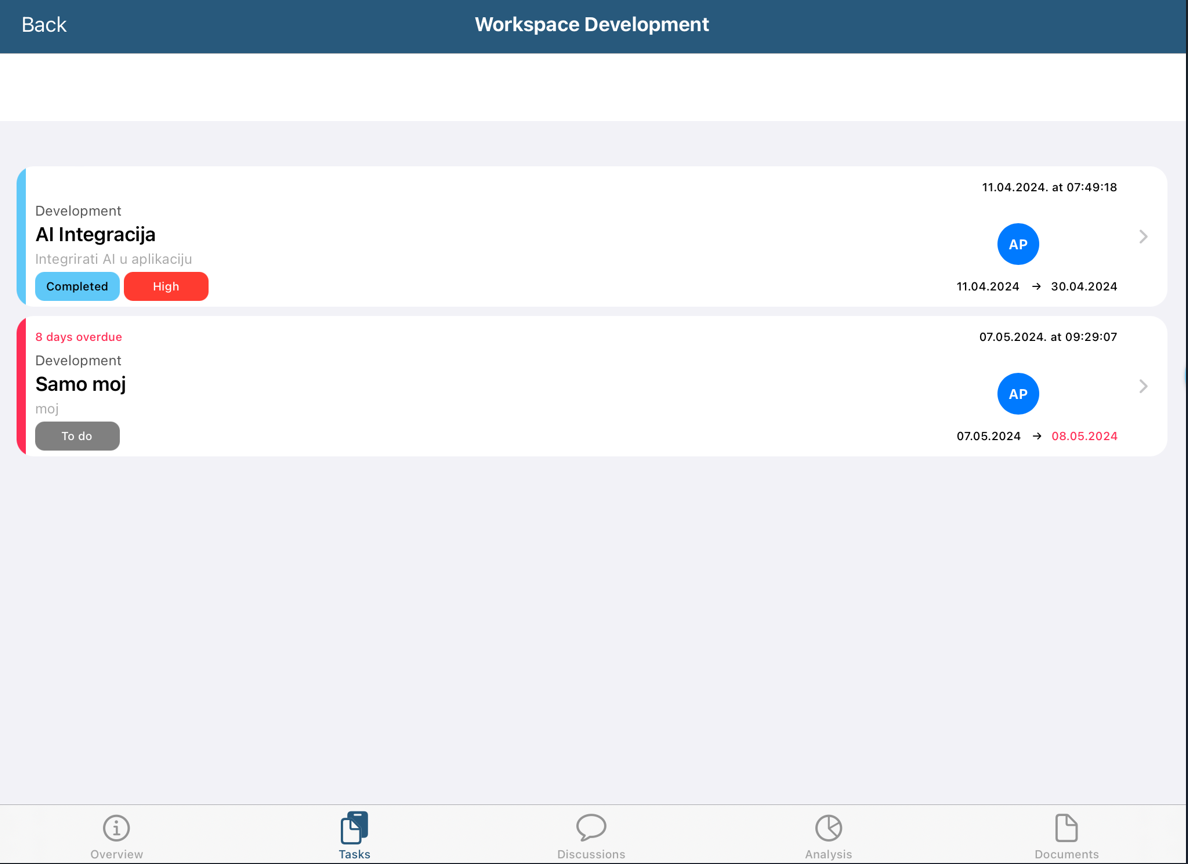Go back using the Back button
The height and width of the screenshot is (864, 1188).
[x=44, y=25]
